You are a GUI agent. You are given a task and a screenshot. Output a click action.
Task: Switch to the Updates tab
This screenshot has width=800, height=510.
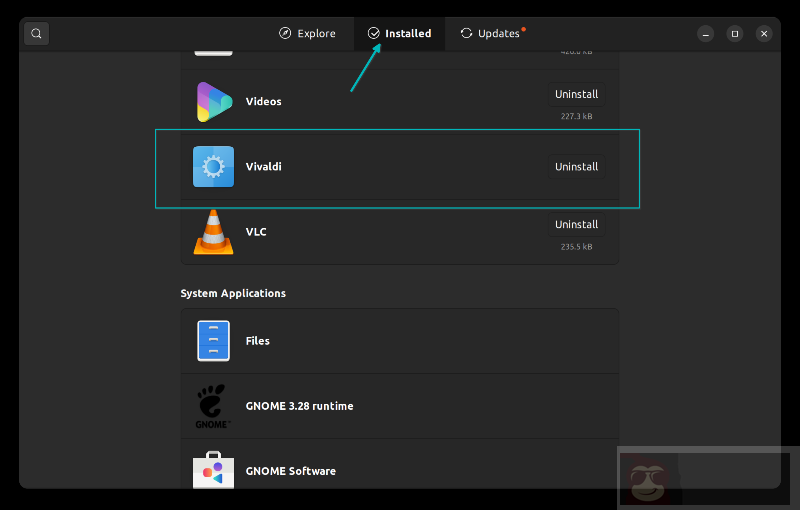tap(492, 34)
